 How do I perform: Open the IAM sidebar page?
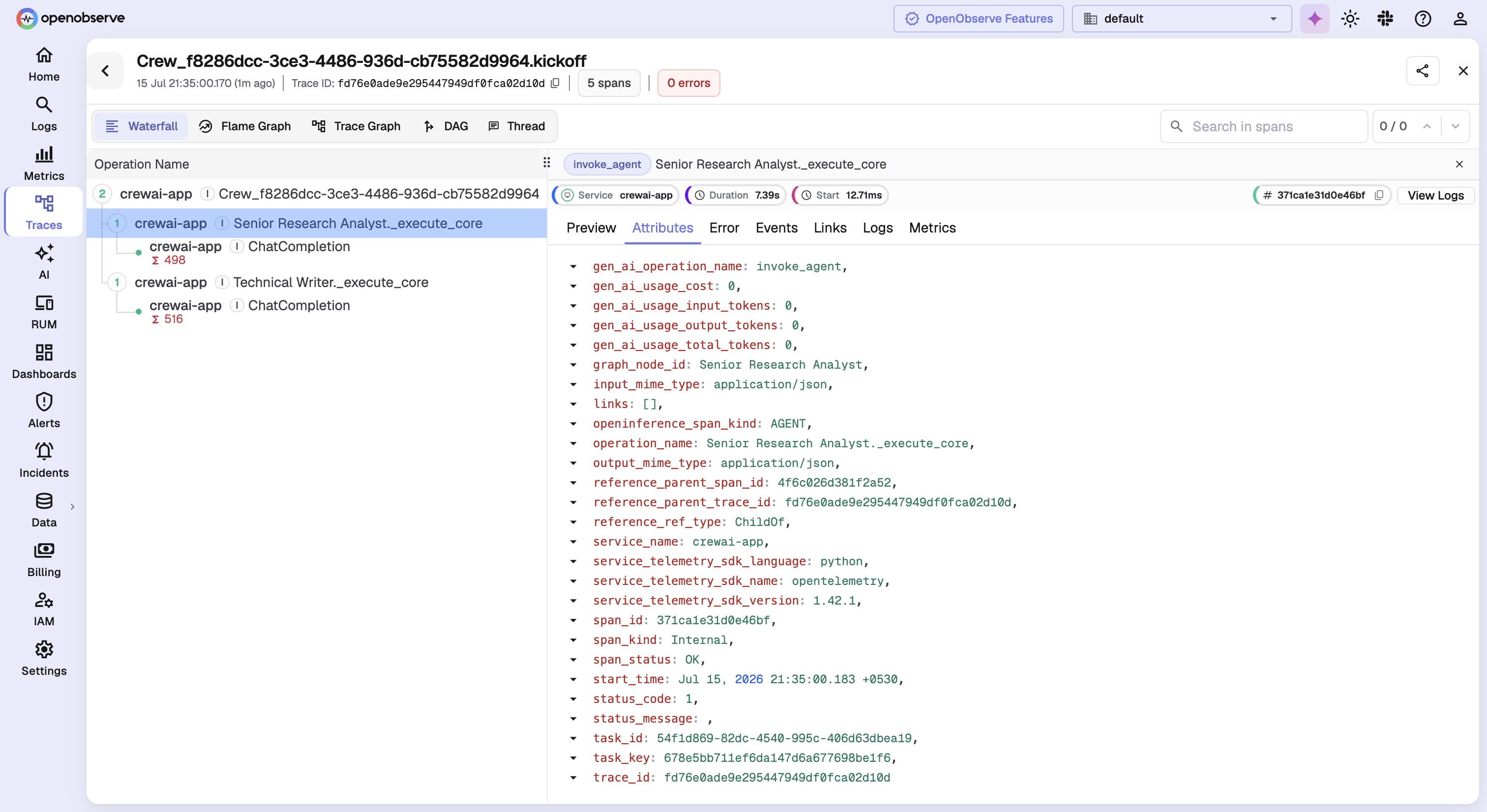click(x=44, y=609)
